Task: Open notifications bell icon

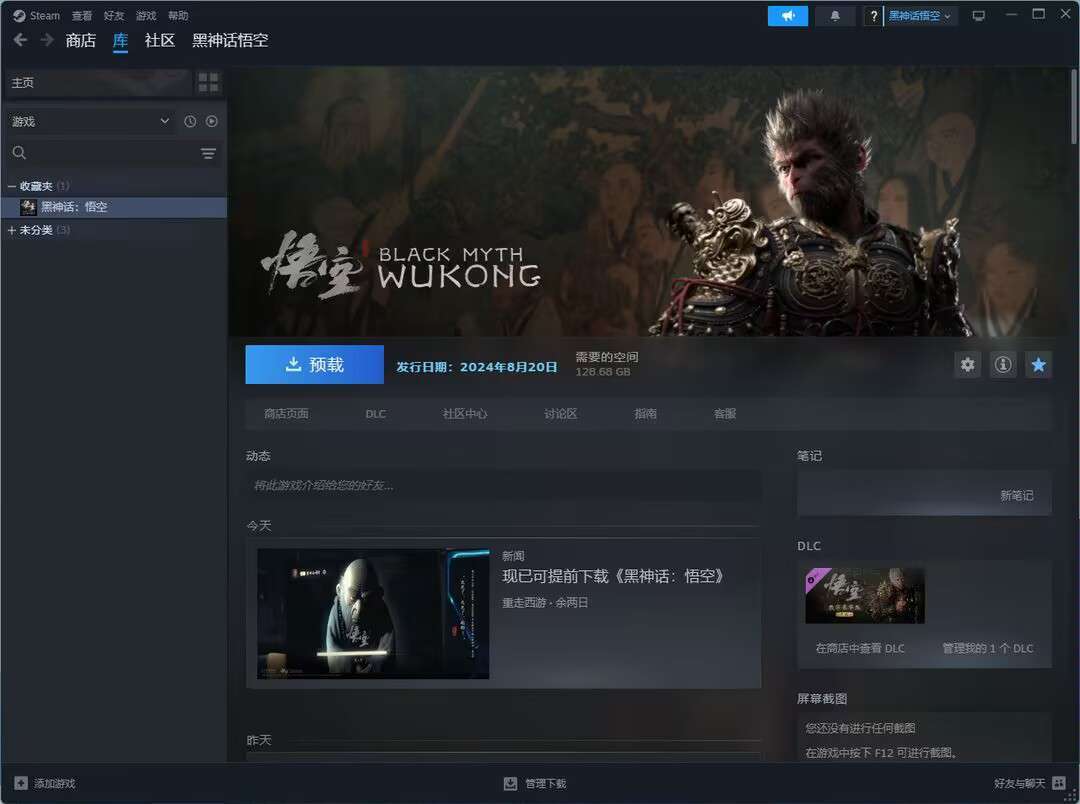Action: coord(835,15)
